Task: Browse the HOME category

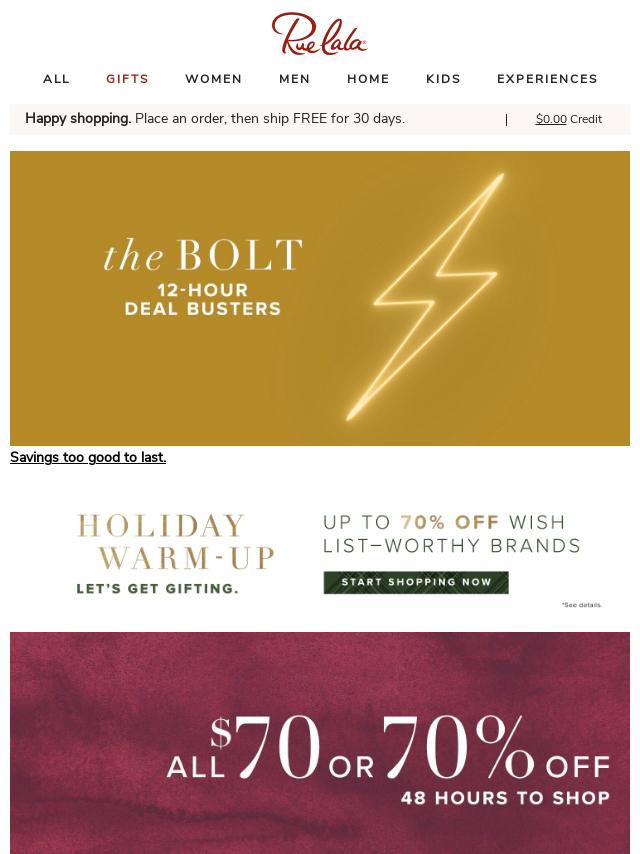Action: click(368, 79)
